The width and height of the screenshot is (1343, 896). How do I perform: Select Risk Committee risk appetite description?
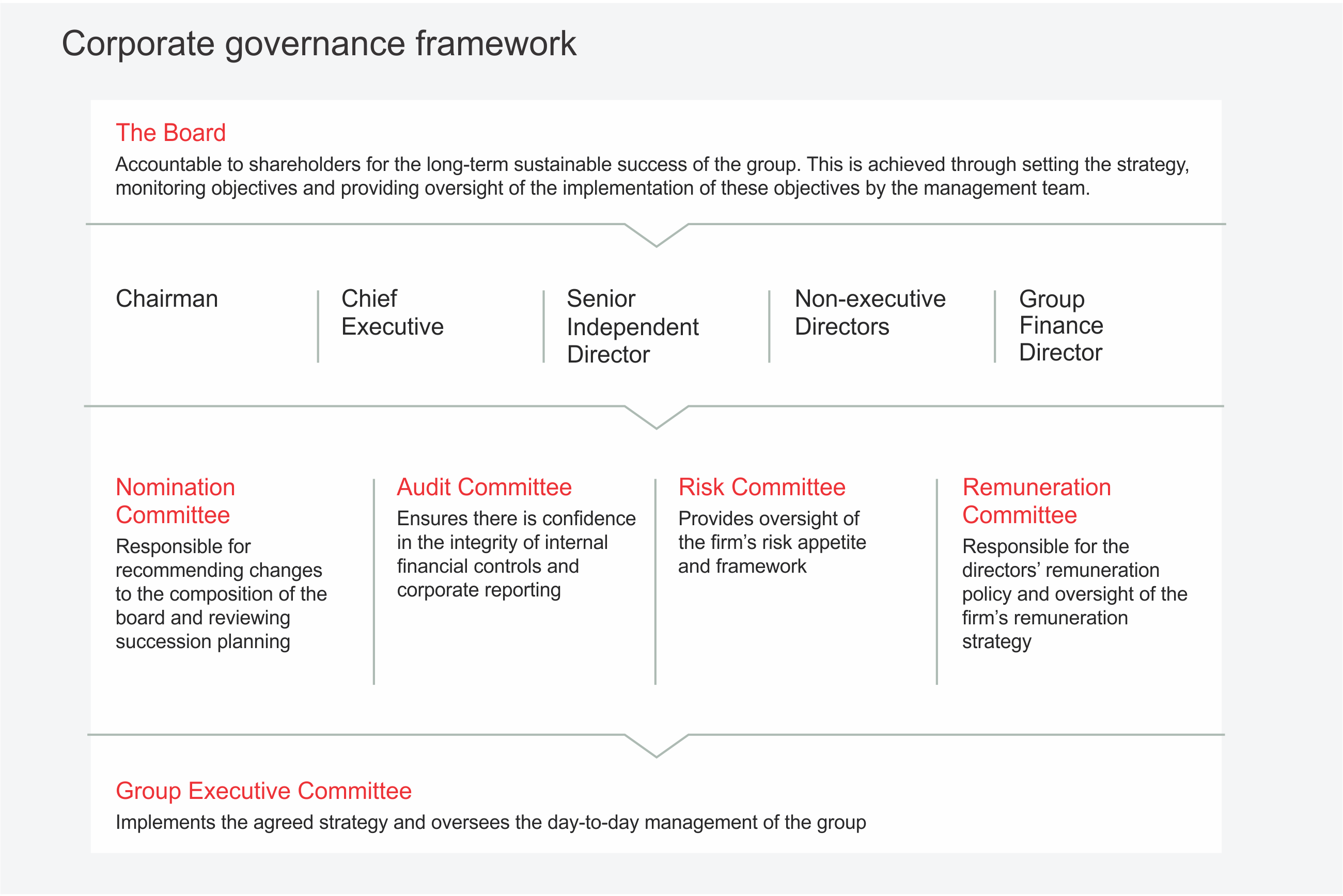click(x=772, y=542)
